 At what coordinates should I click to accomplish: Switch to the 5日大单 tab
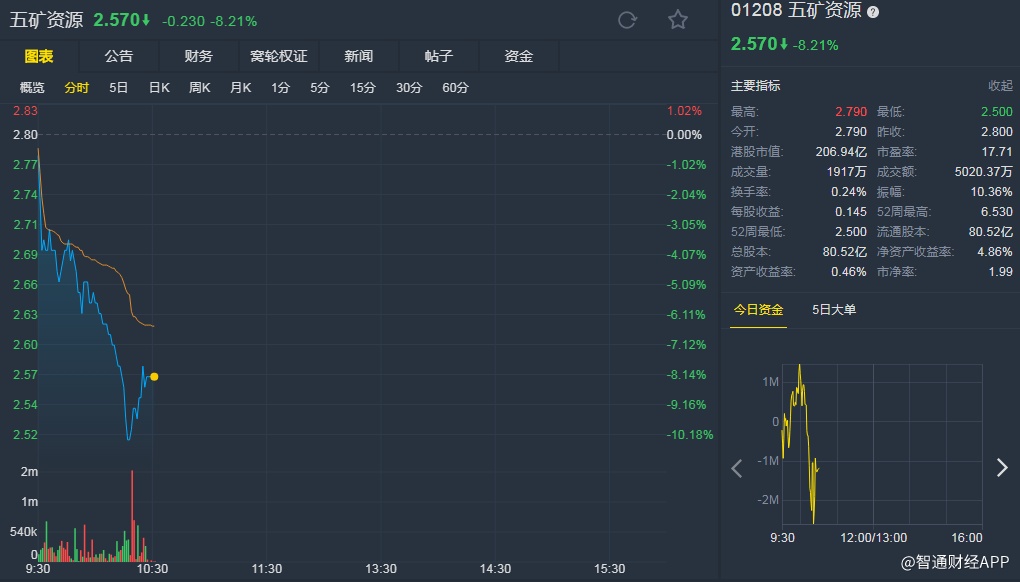coord(834,310)
